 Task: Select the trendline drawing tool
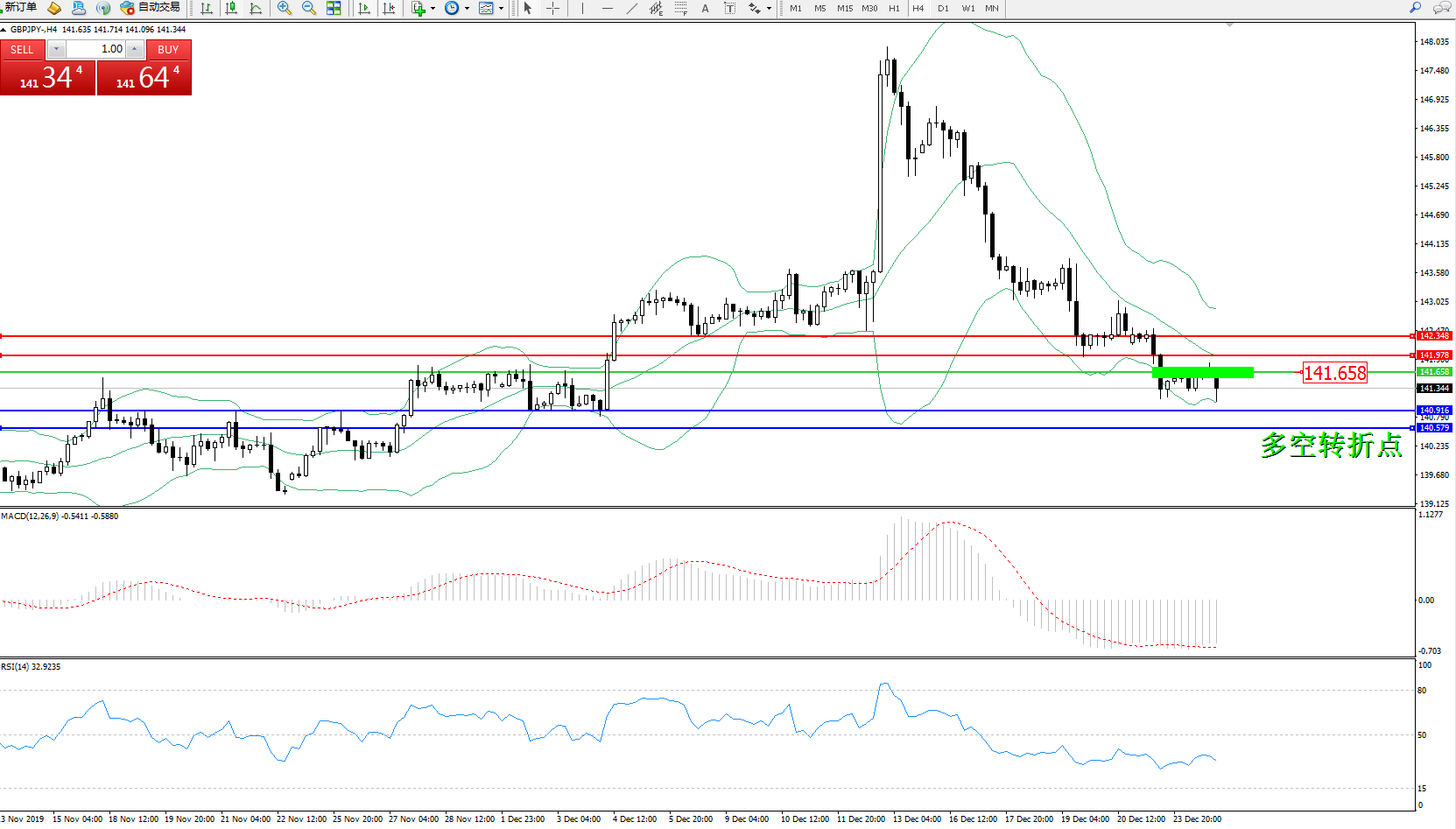(x=632, y=8)
